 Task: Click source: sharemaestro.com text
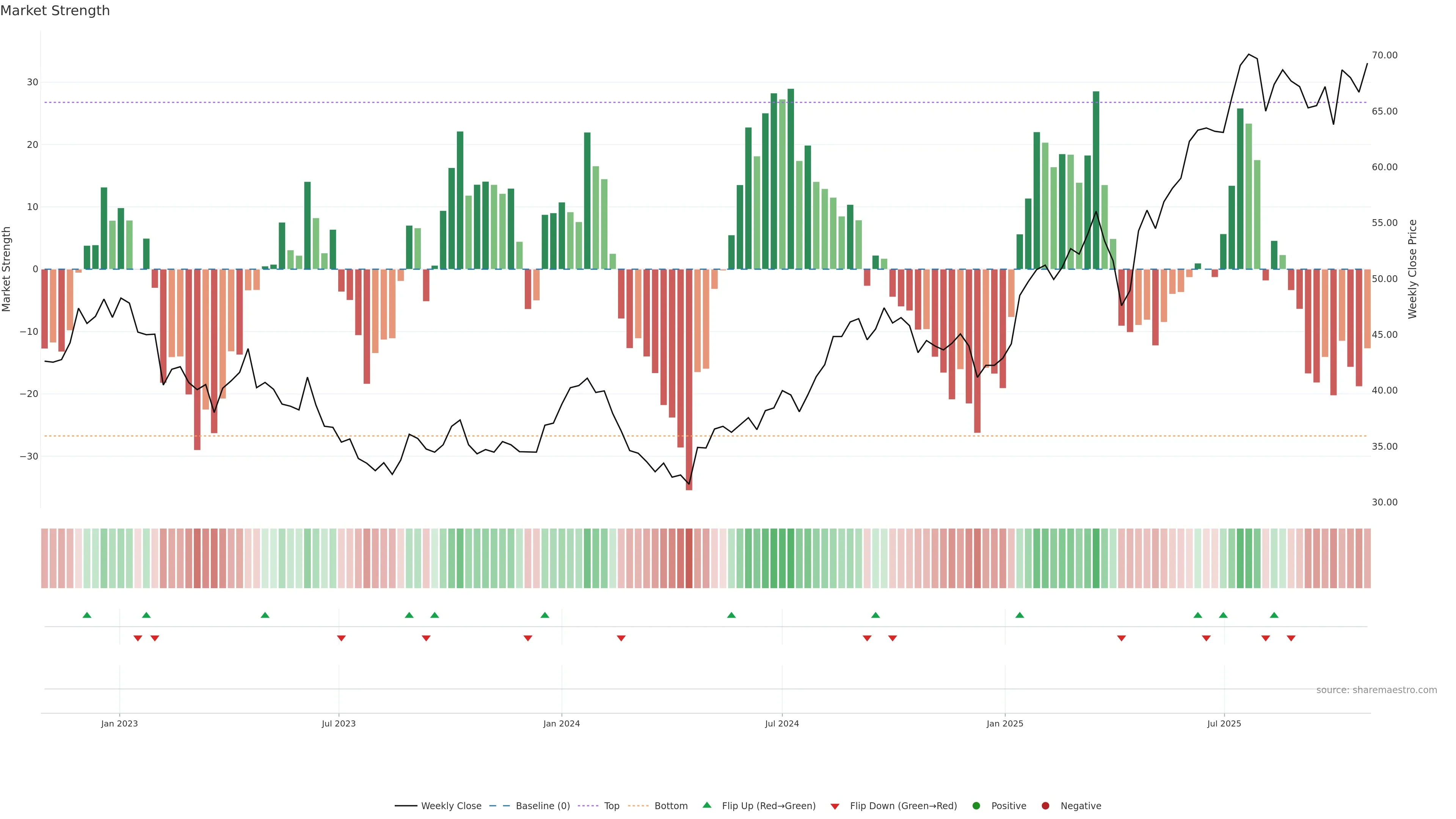(x=1376, y=690)
